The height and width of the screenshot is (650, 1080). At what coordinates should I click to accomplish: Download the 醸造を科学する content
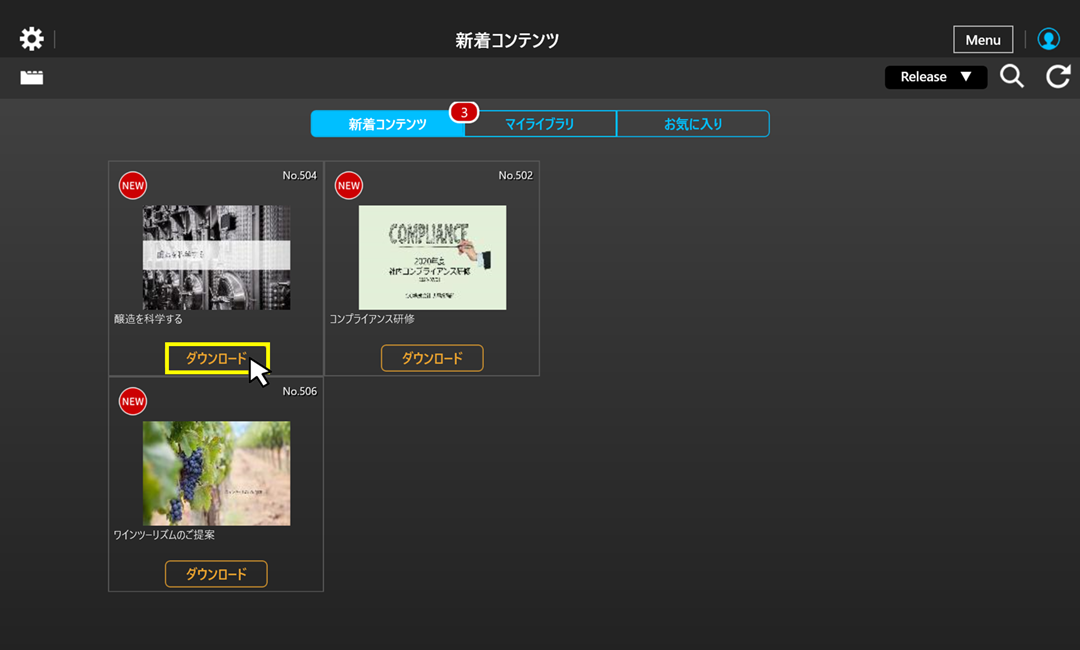pos(216,358)
